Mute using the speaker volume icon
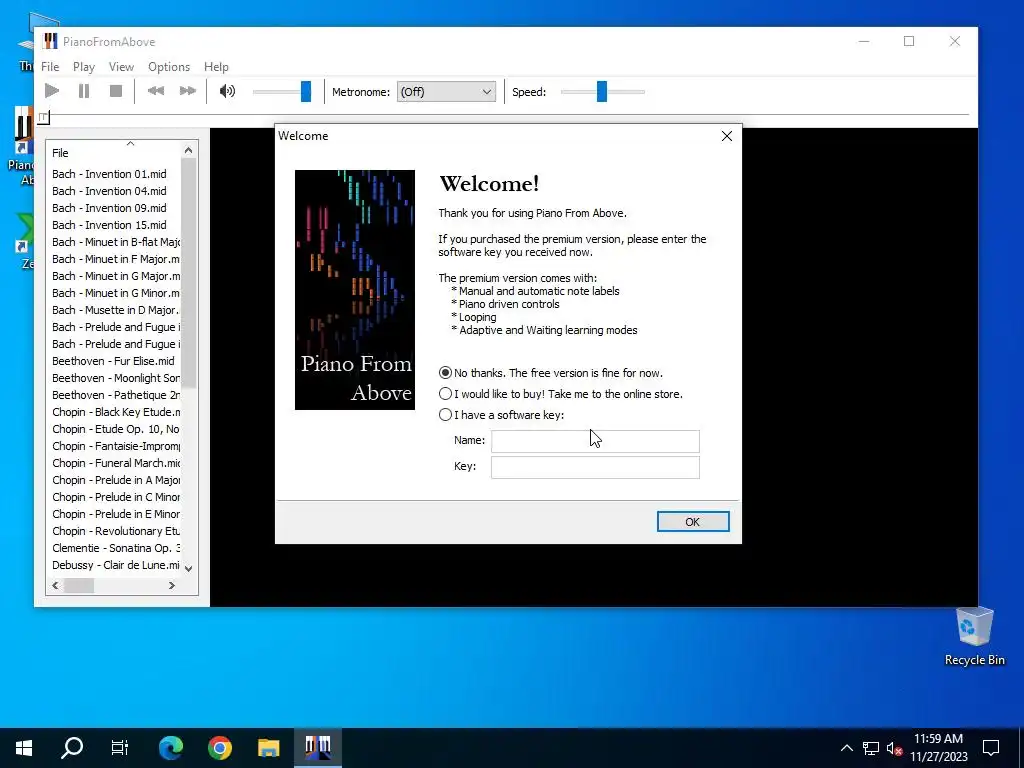 click(227, 91)
